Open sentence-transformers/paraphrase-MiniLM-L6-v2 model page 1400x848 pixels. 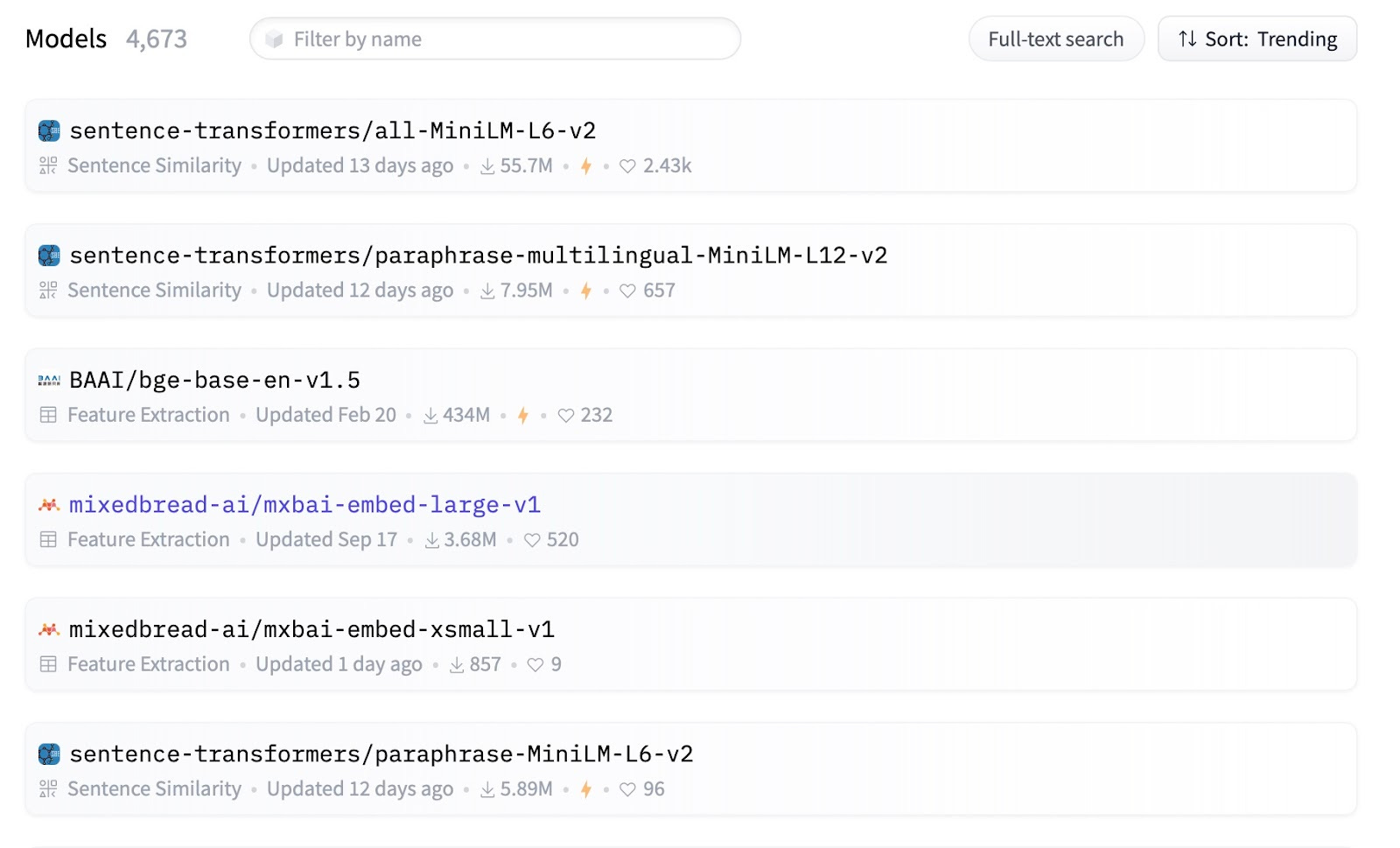pyautogui.click(x=381, y=754)
